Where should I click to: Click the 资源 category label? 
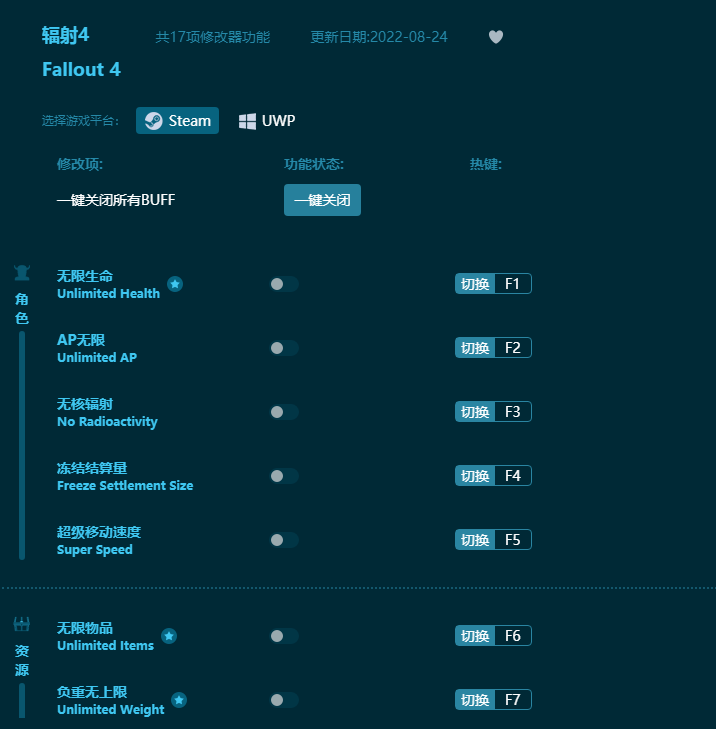pos(22,660)
